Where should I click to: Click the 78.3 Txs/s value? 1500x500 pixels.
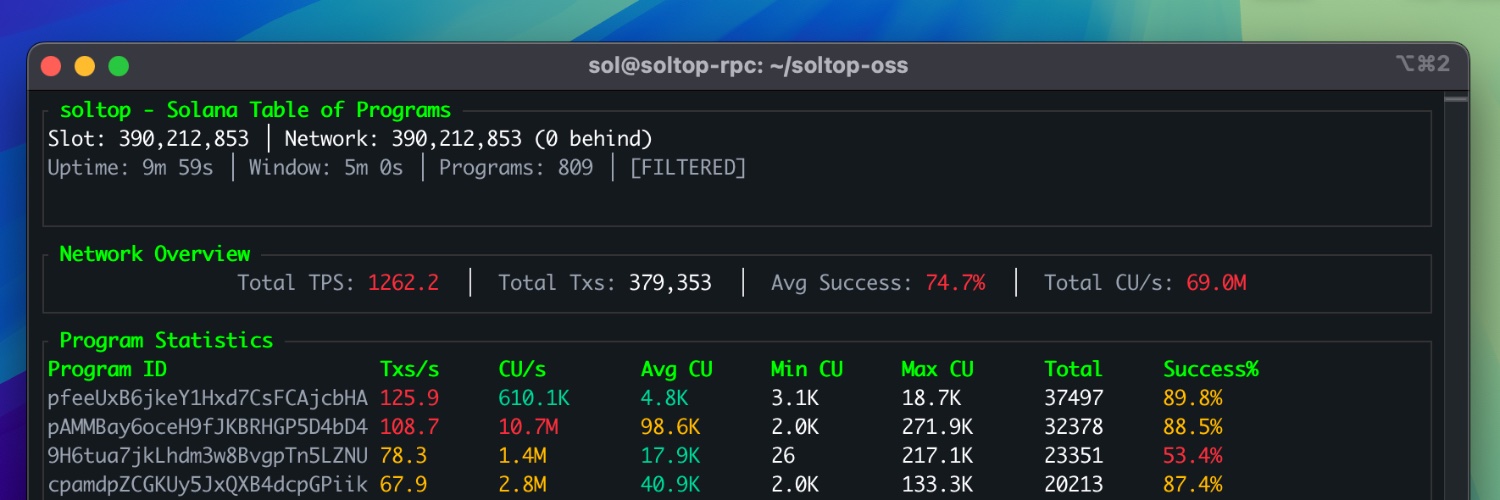coord(403,456)
